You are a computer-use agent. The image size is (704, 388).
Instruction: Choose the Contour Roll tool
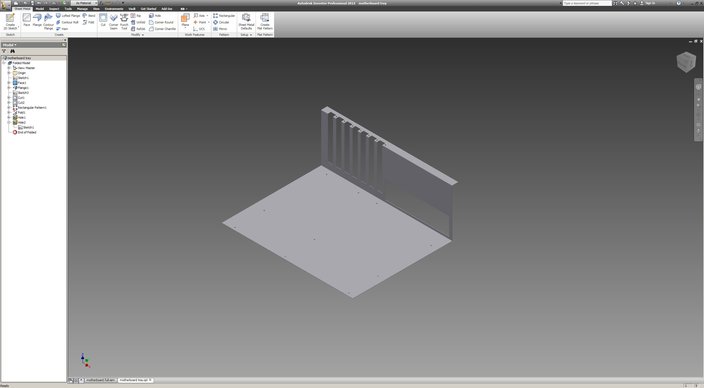pyautogui.click(x=67, y=22)
